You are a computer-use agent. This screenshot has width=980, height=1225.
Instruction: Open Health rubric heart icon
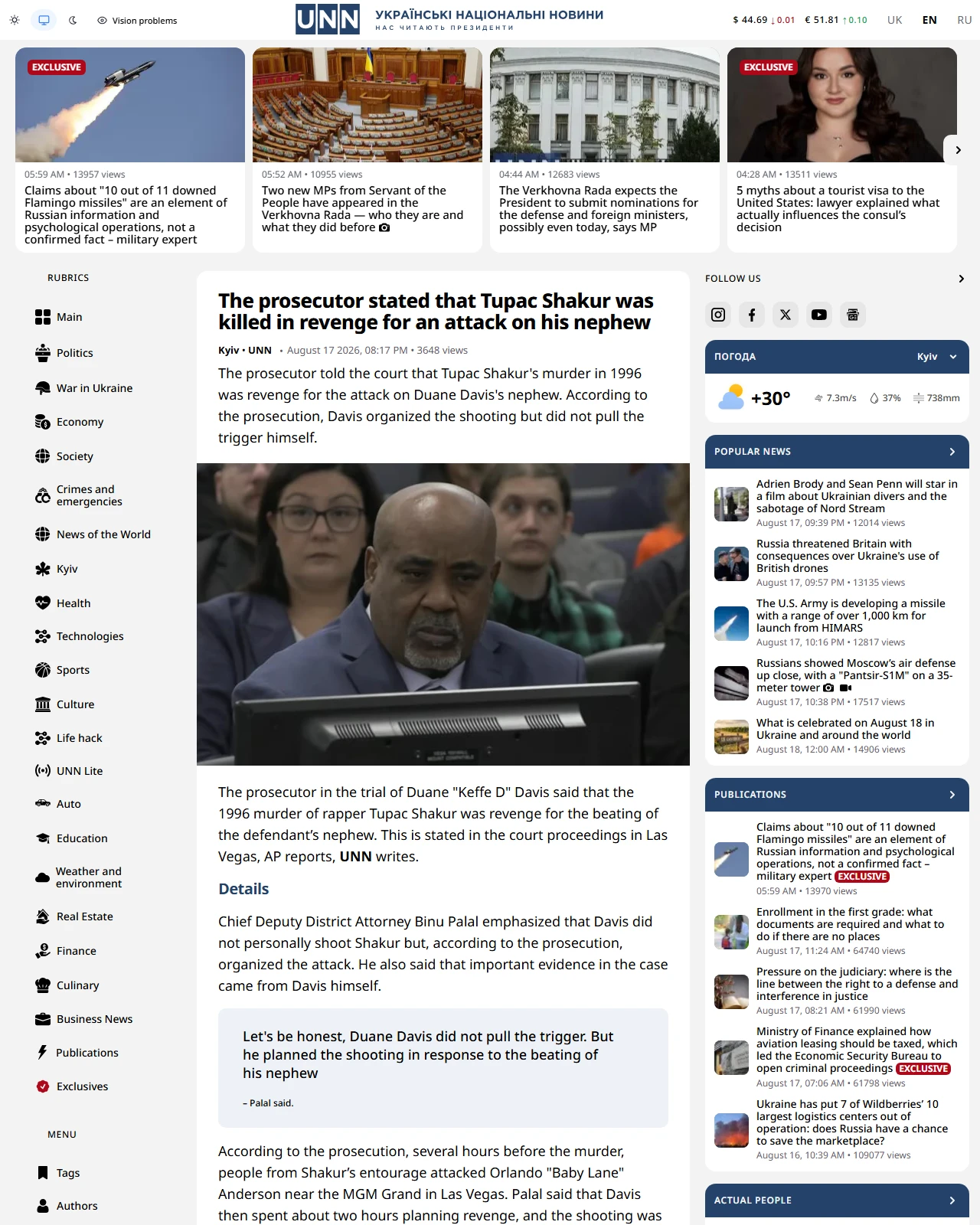(43, 603)
